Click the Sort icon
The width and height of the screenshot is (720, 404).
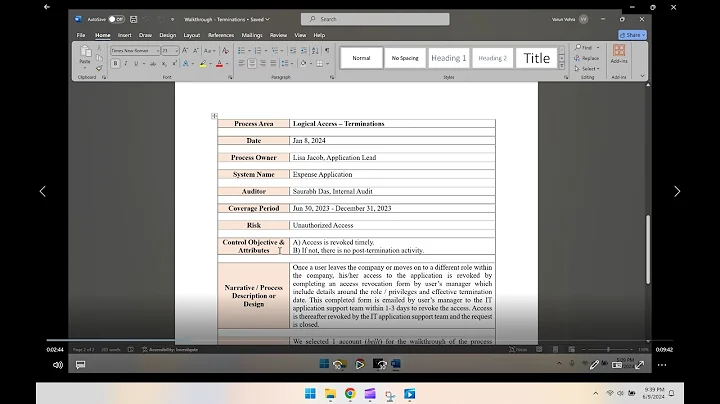click(x=315, y=50)
